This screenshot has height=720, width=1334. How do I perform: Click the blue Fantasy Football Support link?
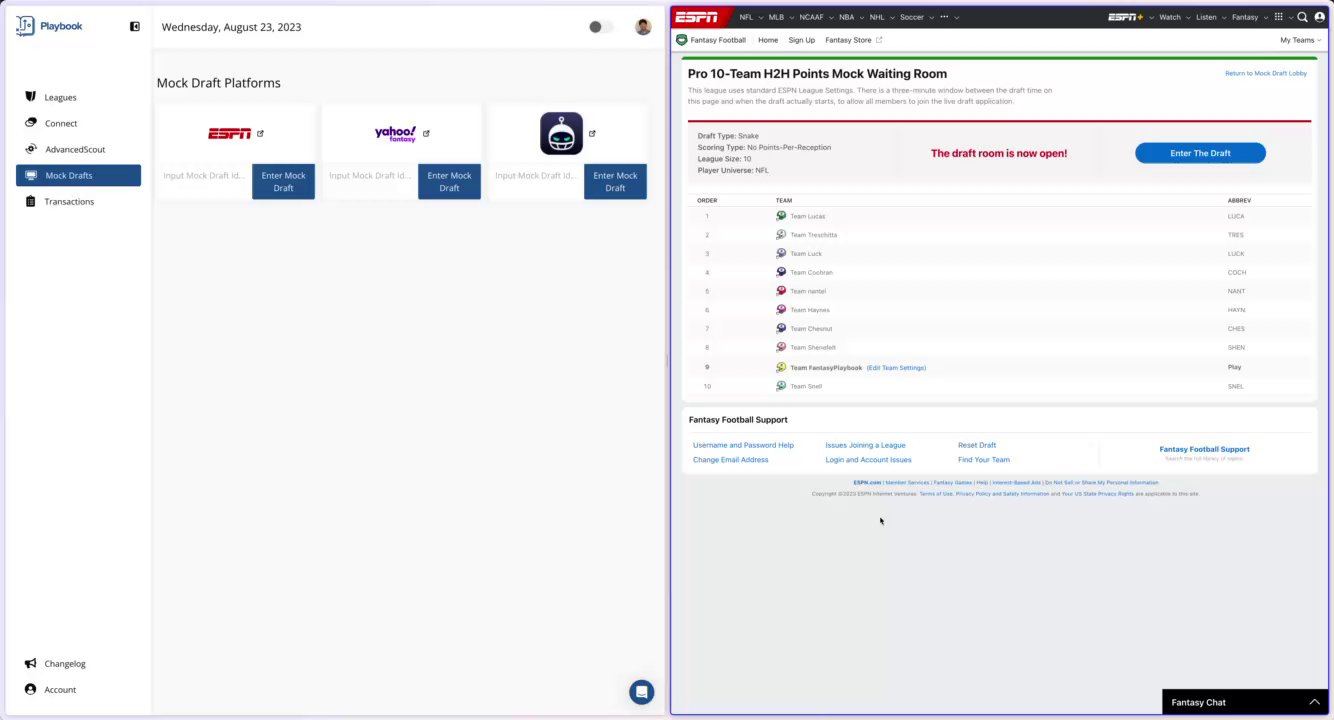pyautogui.click(x=1204, y=449)
